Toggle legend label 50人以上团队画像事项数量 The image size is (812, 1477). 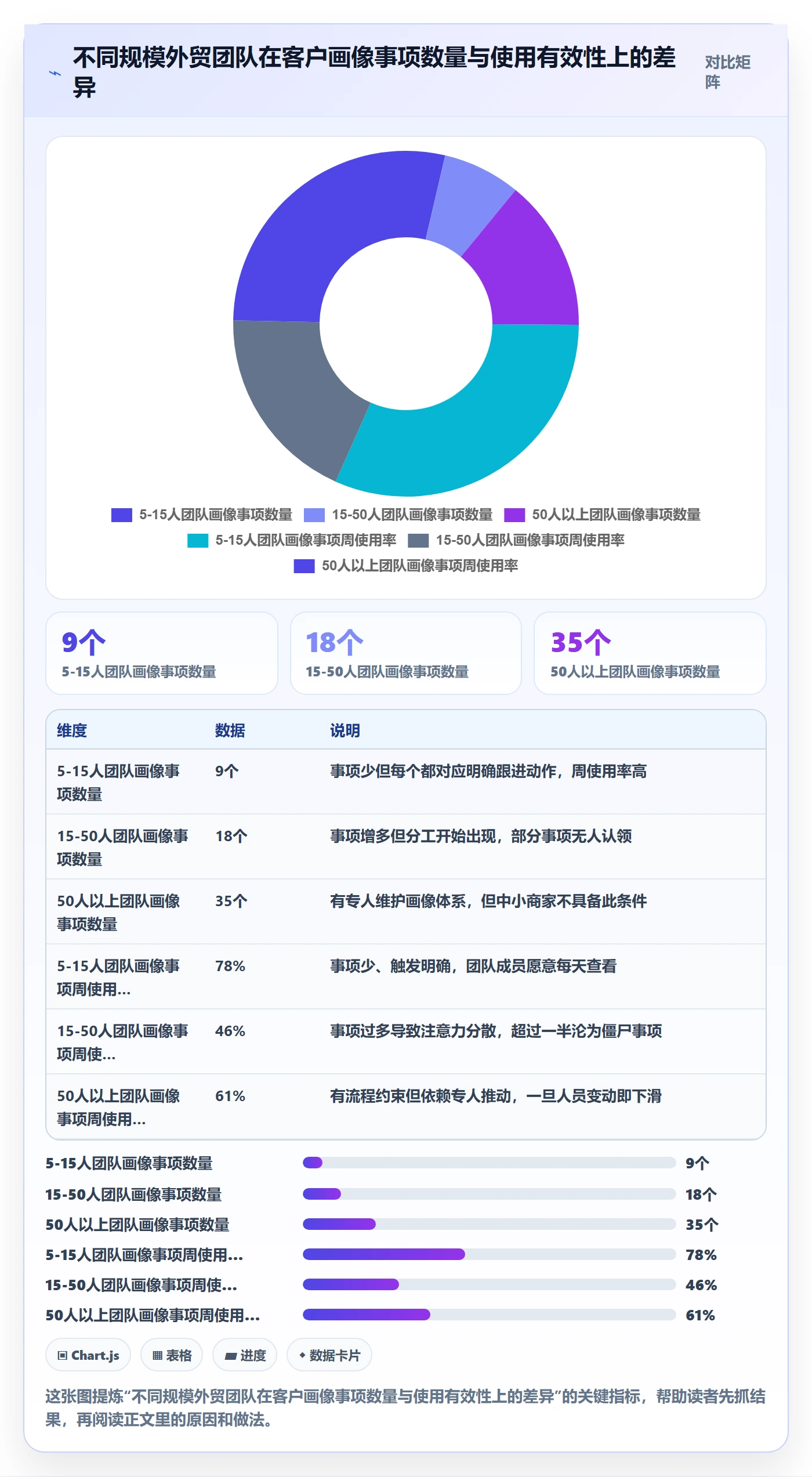tap(616, 515)
